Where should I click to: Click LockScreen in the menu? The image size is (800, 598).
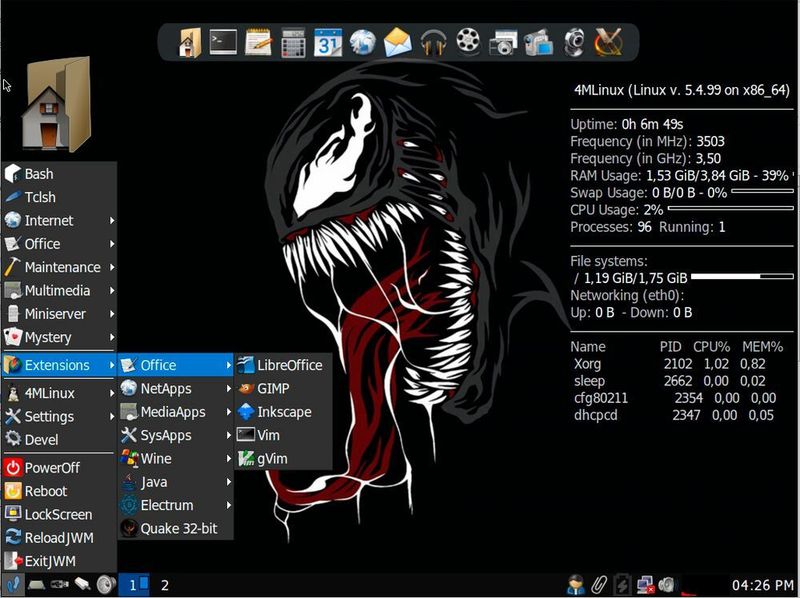pyautogui.click(x=59, y=514)
